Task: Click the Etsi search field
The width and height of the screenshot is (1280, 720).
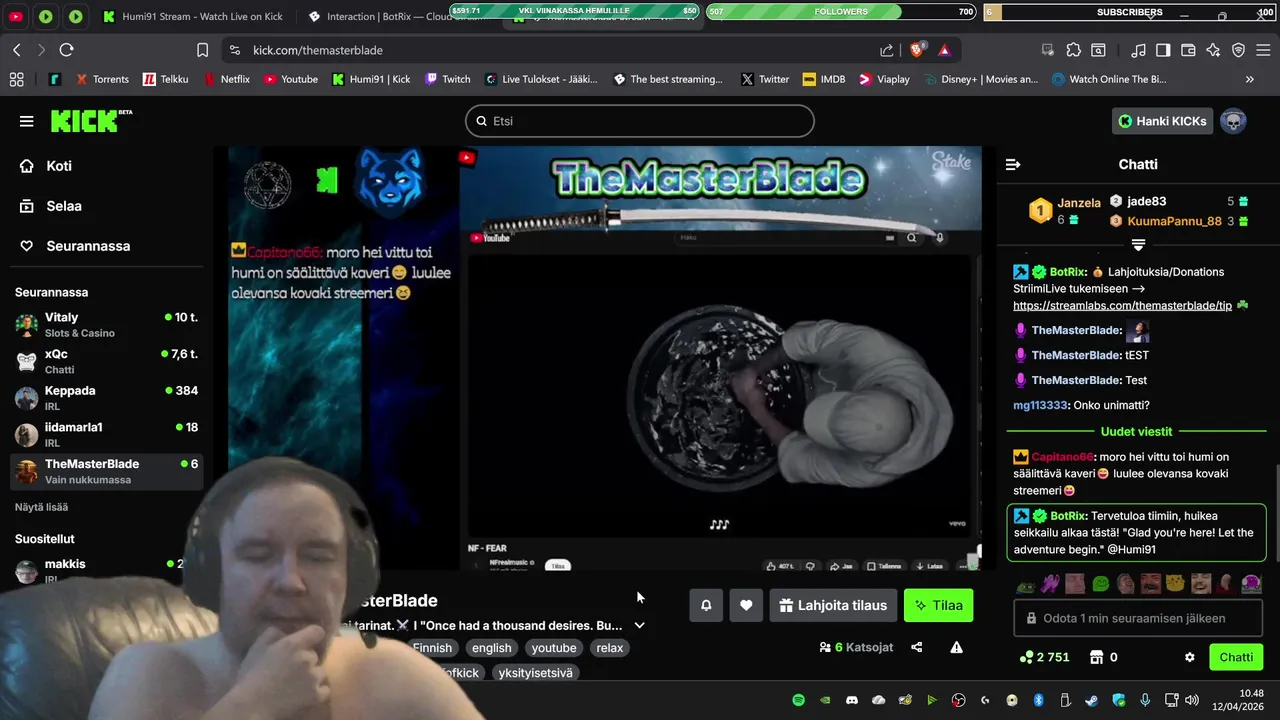Action: click(640, 121)
